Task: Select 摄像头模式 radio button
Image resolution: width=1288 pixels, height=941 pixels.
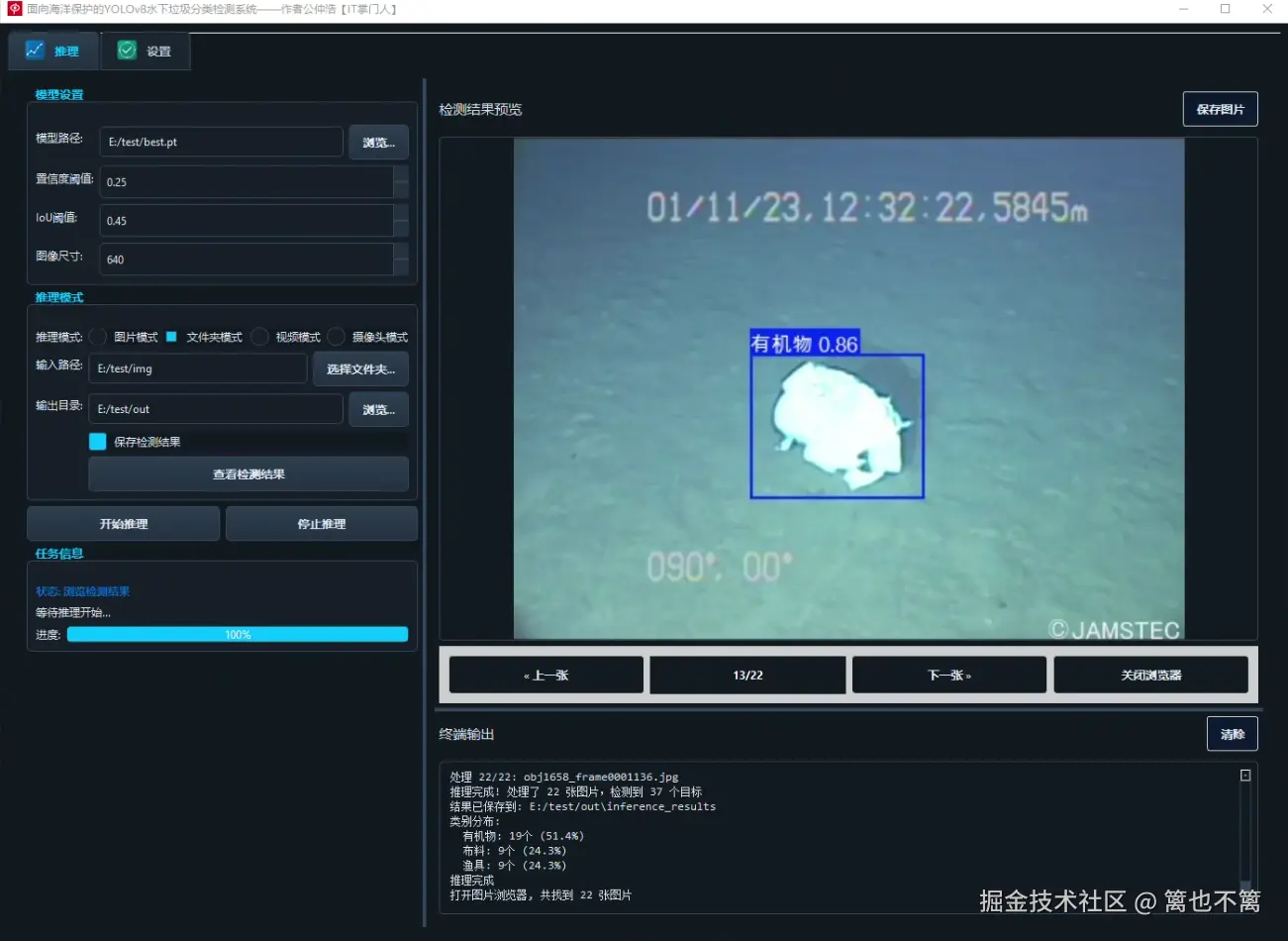Action: [x=337, y=337]
